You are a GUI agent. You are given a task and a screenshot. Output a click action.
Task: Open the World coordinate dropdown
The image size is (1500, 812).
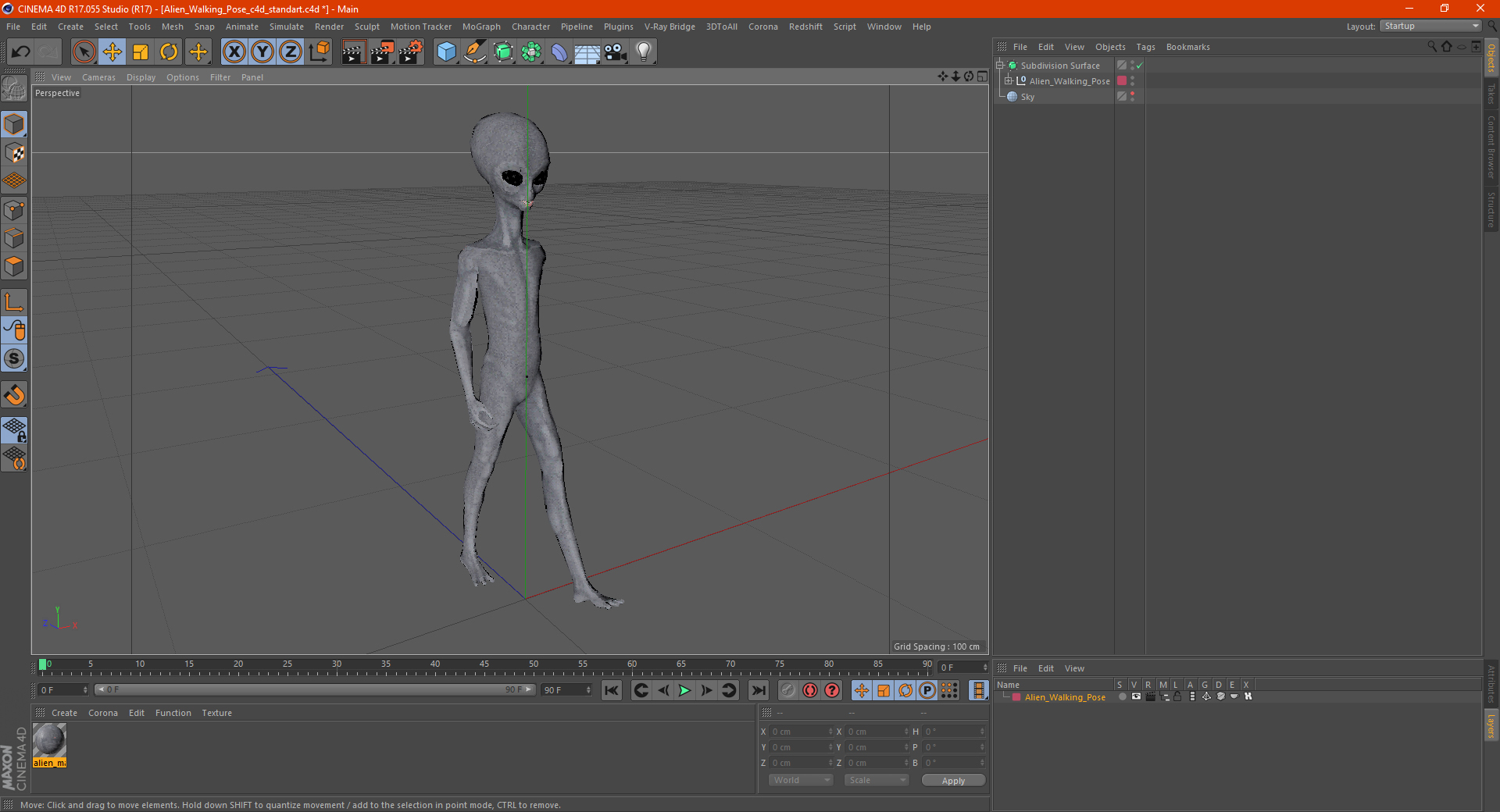(801, 780)
